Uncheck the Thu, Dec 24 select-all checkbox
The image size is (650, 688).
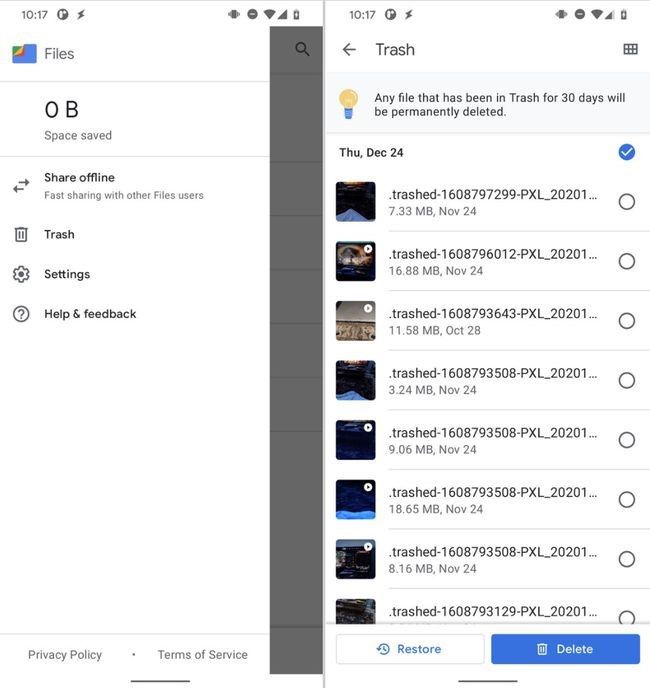pyautogui.click(x=626, y=152)
